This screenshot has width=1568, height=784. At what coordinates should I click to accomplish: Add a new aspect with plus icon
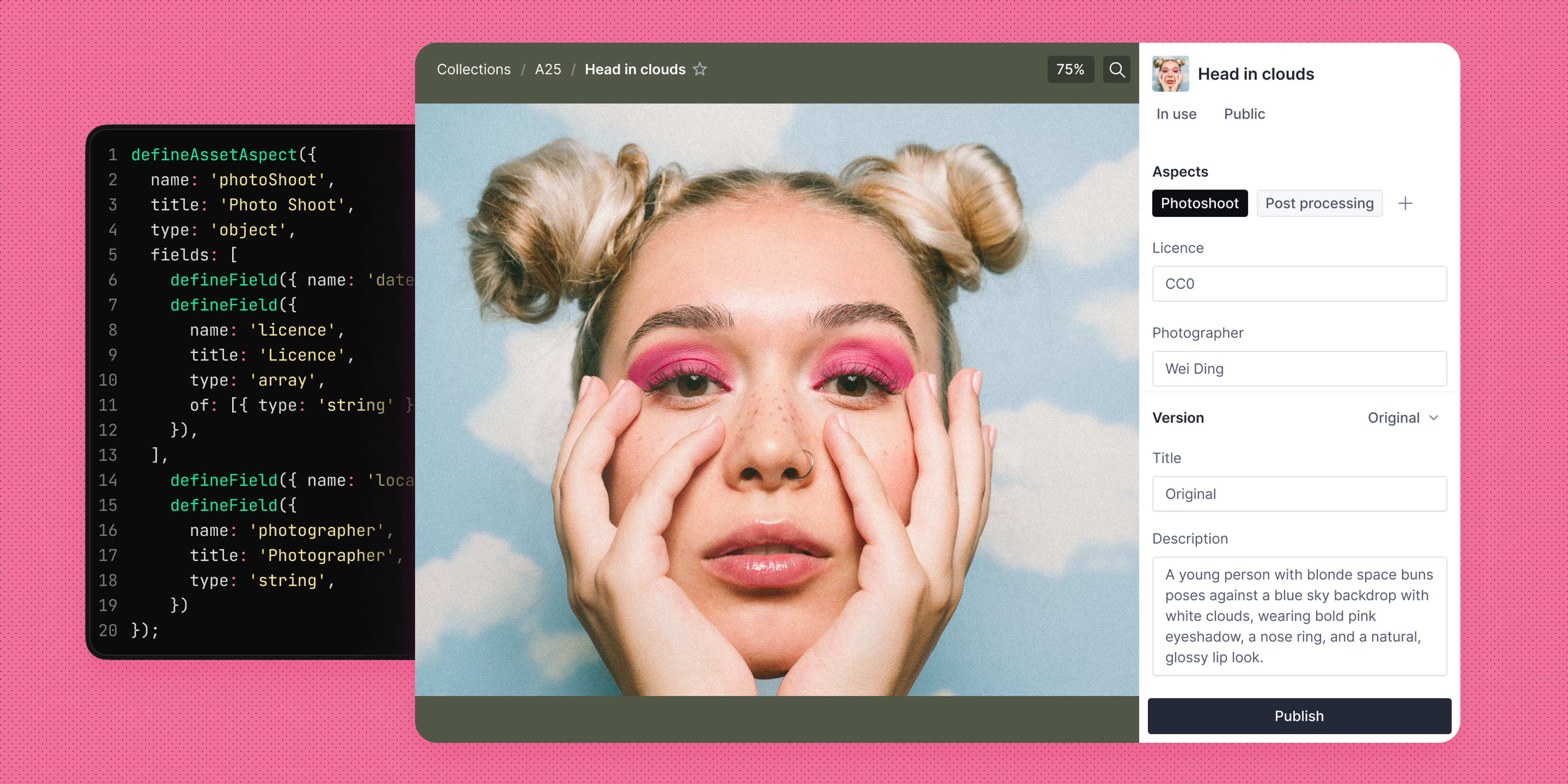coord(1405,203)
